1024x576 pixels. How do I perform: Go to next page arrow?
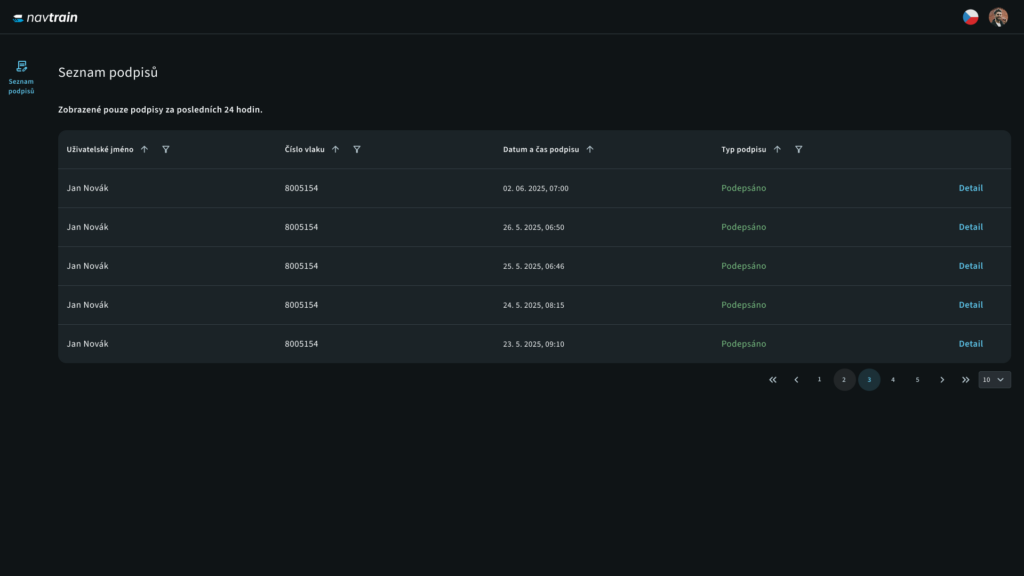click(942, 380)
